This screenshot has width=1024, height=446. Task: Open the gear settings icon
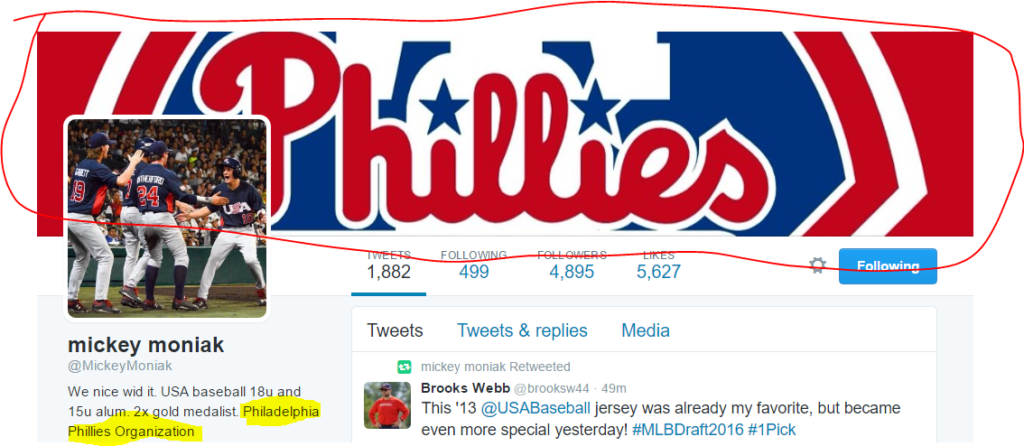[x=817, y=265]
